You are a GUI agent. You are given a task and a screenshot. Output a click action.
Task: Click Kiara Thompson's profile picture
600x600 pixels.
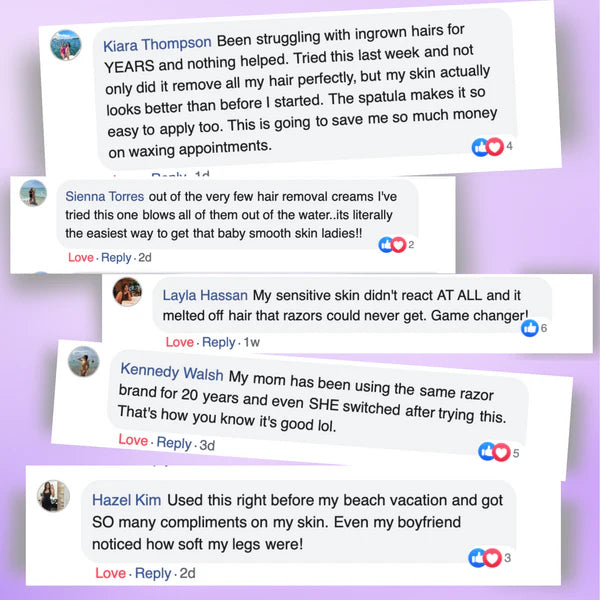(67, 45)
